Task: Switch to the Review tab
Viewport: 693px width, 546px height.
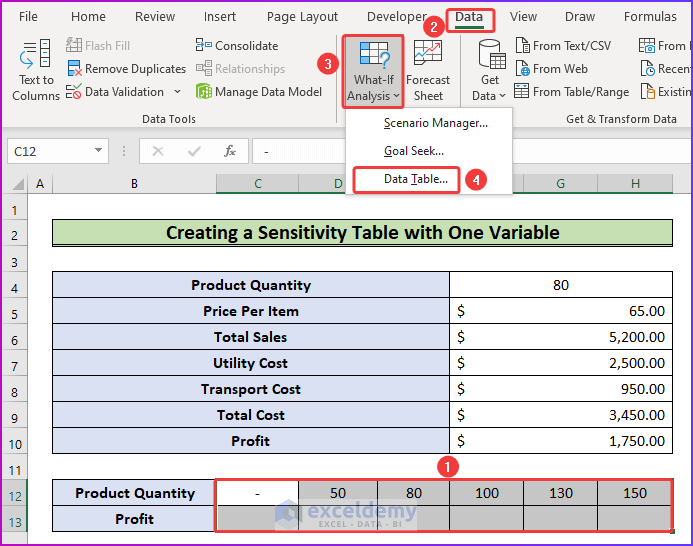Action: pyautogui.click(x=155, y=17)
